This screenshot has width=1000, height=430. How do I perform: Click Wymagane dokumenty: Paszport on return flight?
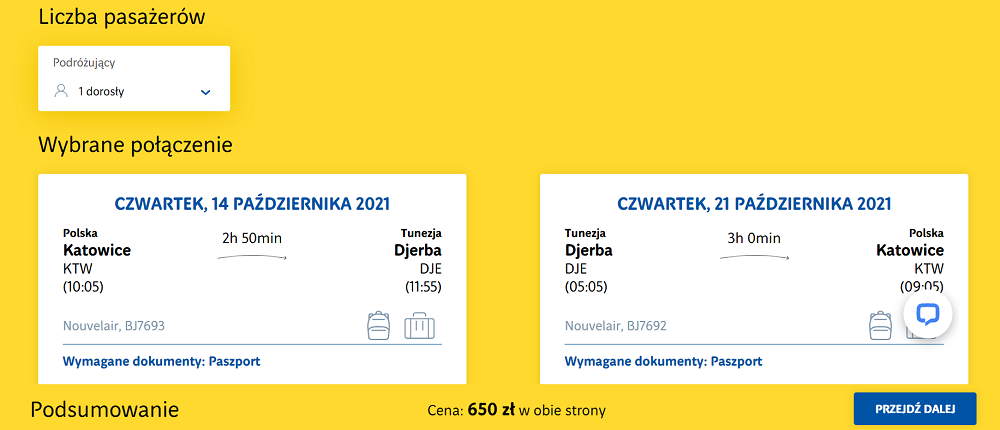663,362
